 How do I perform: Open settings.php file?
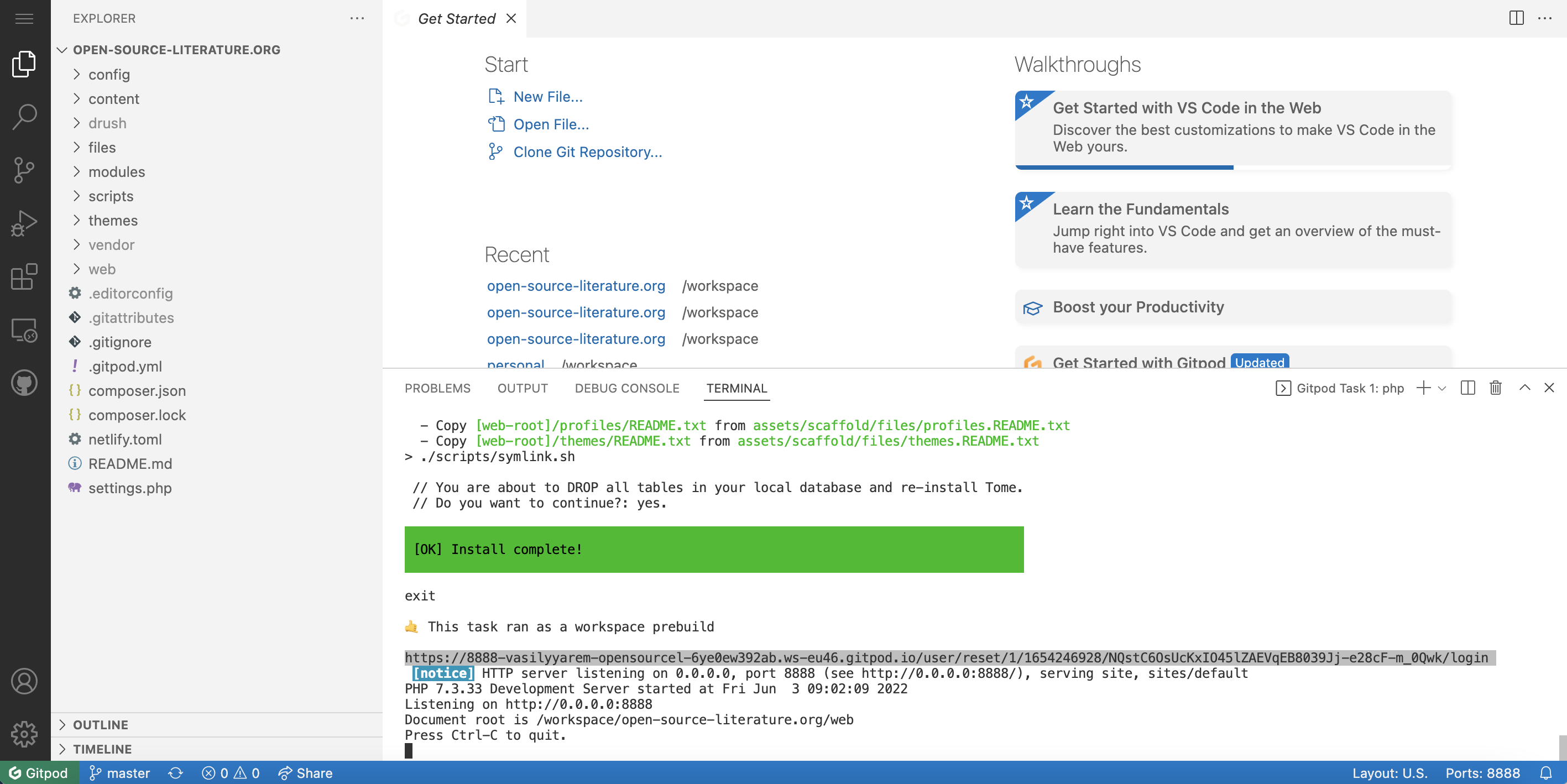(x=217, y=488)
